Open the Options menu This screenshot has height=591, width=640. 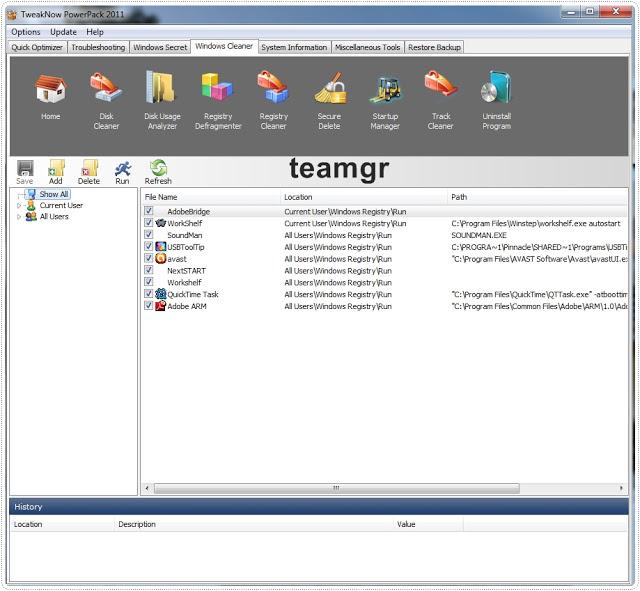point(26,32)
